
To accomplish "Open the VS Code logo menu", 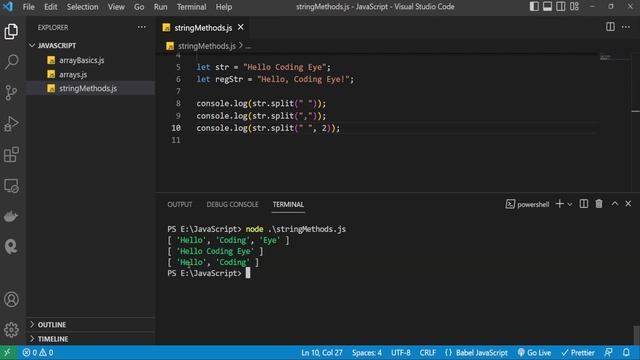I will (x=8, y=7).
